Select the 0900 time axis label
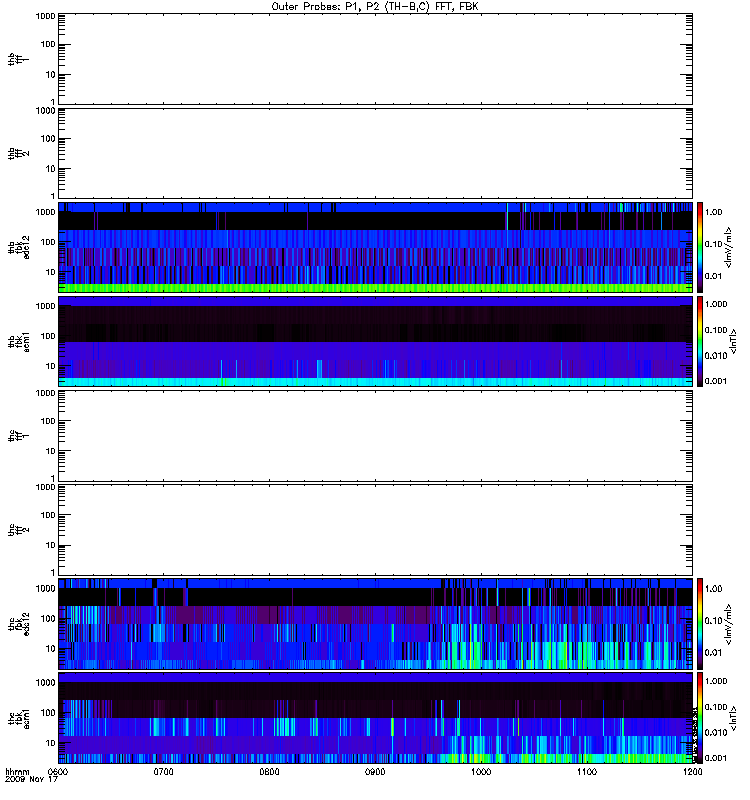Image resolution: width=750 pixels, height=800 pixels. coord(375,772)
